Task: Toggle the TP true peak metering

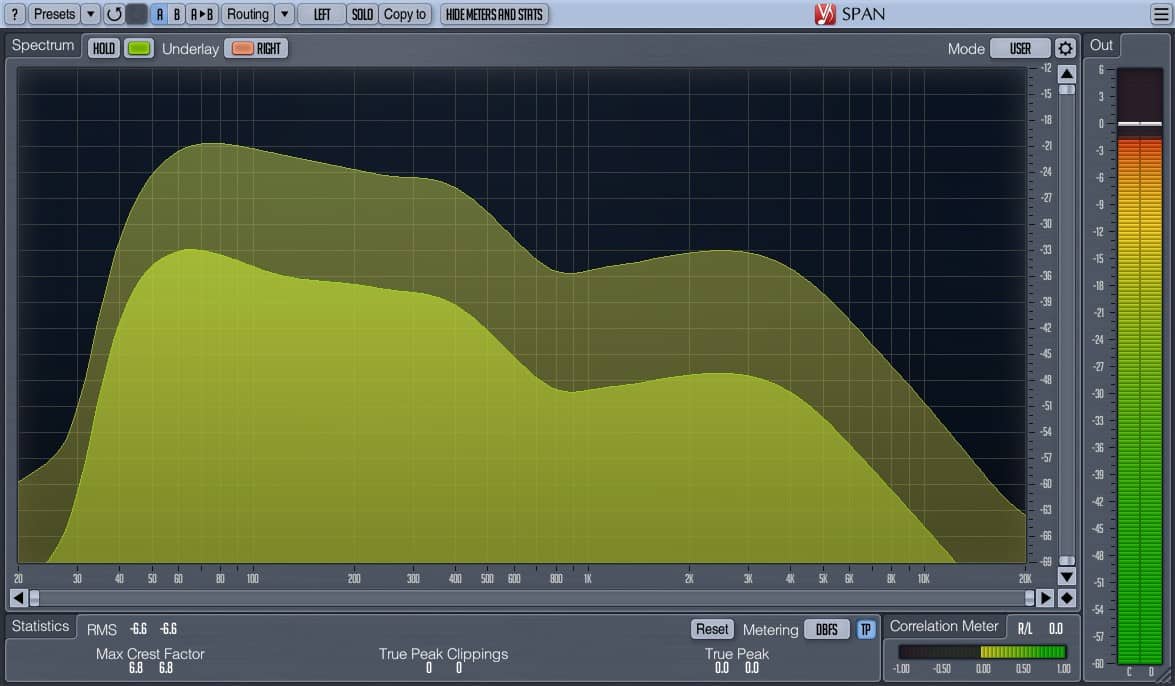Action: click(x=866, y=629)
